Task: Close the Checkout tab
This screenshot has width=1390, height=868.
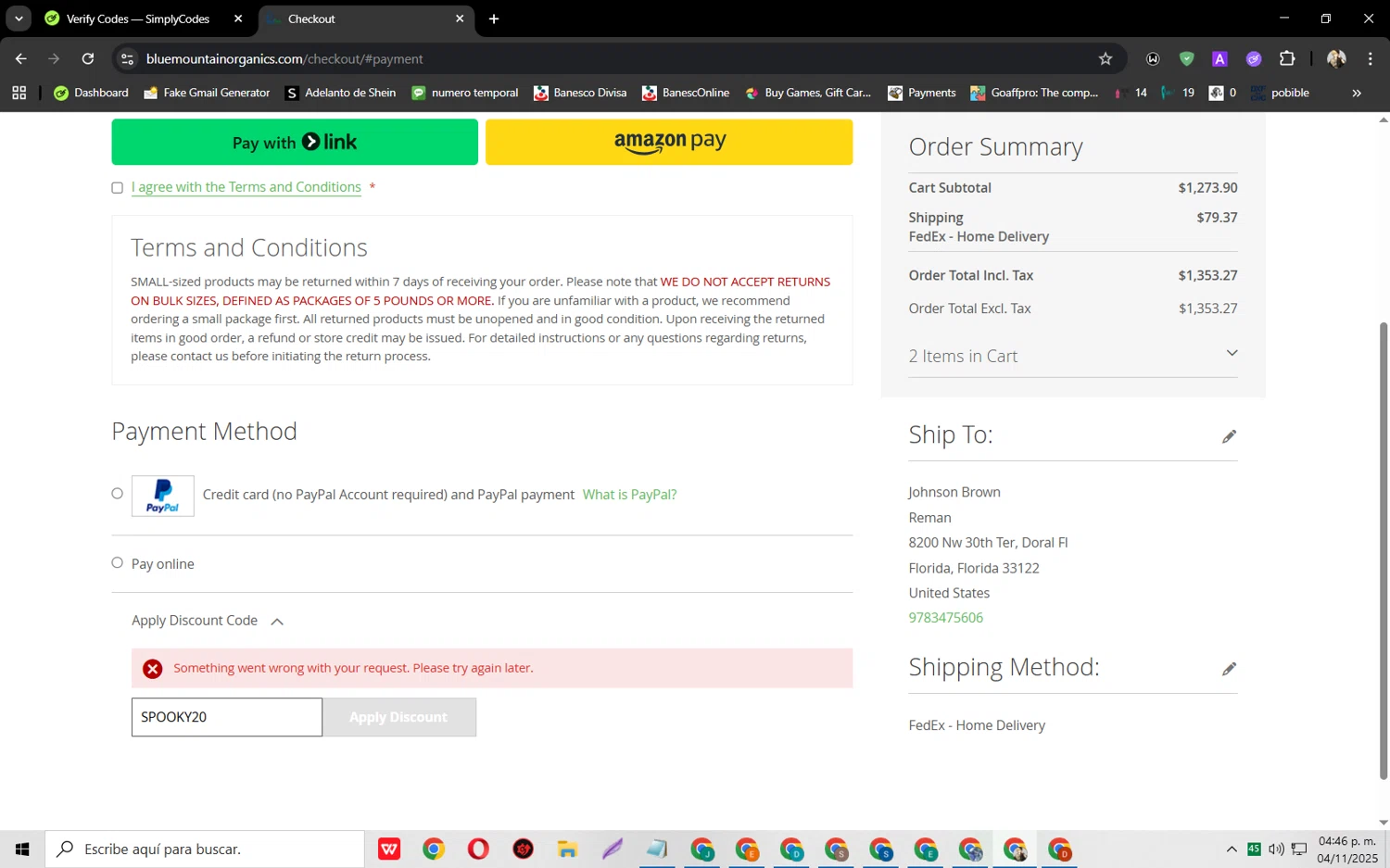Action: point(460,19)
